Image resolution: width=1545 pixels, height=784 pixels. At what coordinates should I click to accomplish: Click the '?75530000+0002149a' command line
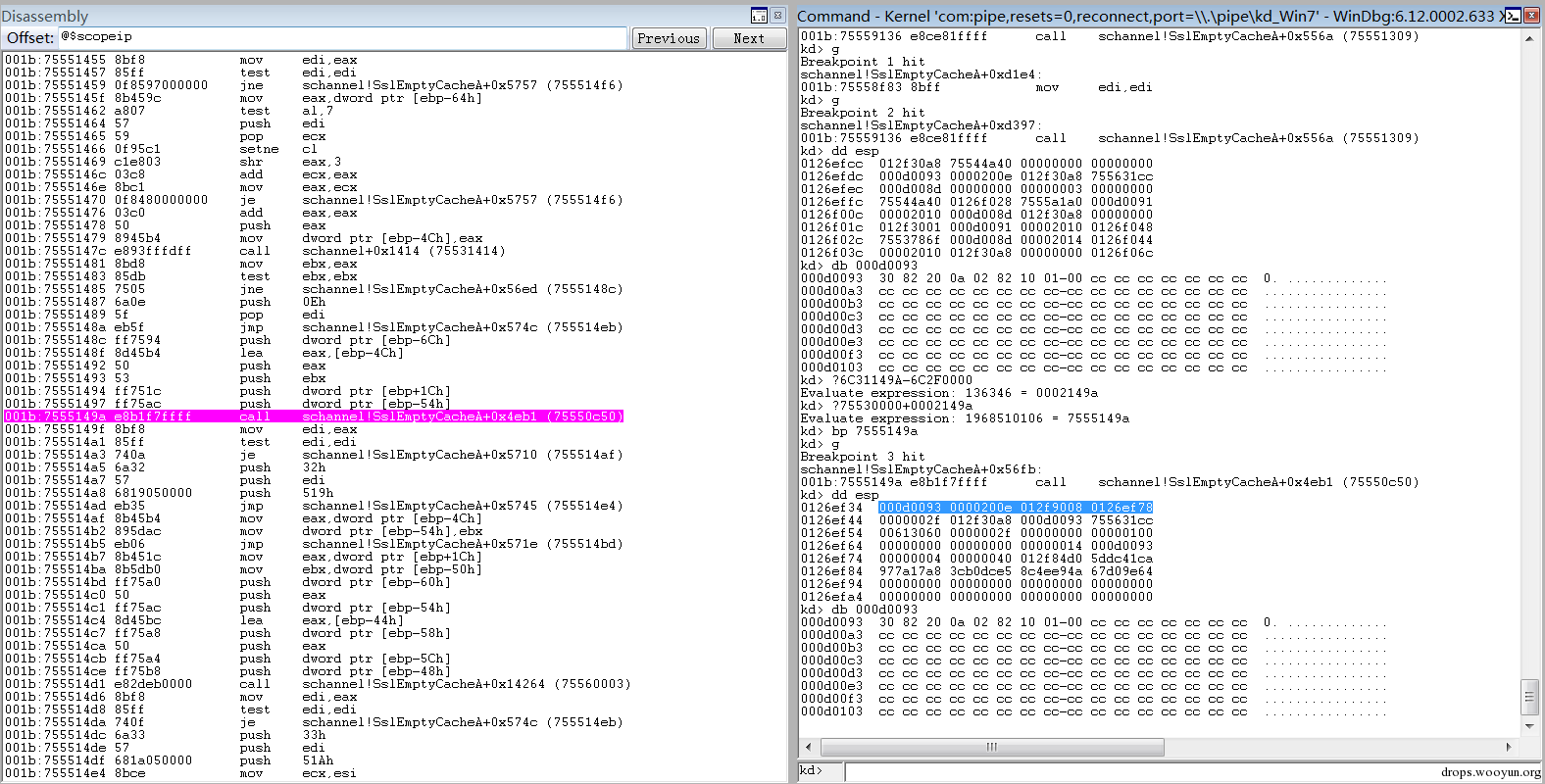[886, 406]
